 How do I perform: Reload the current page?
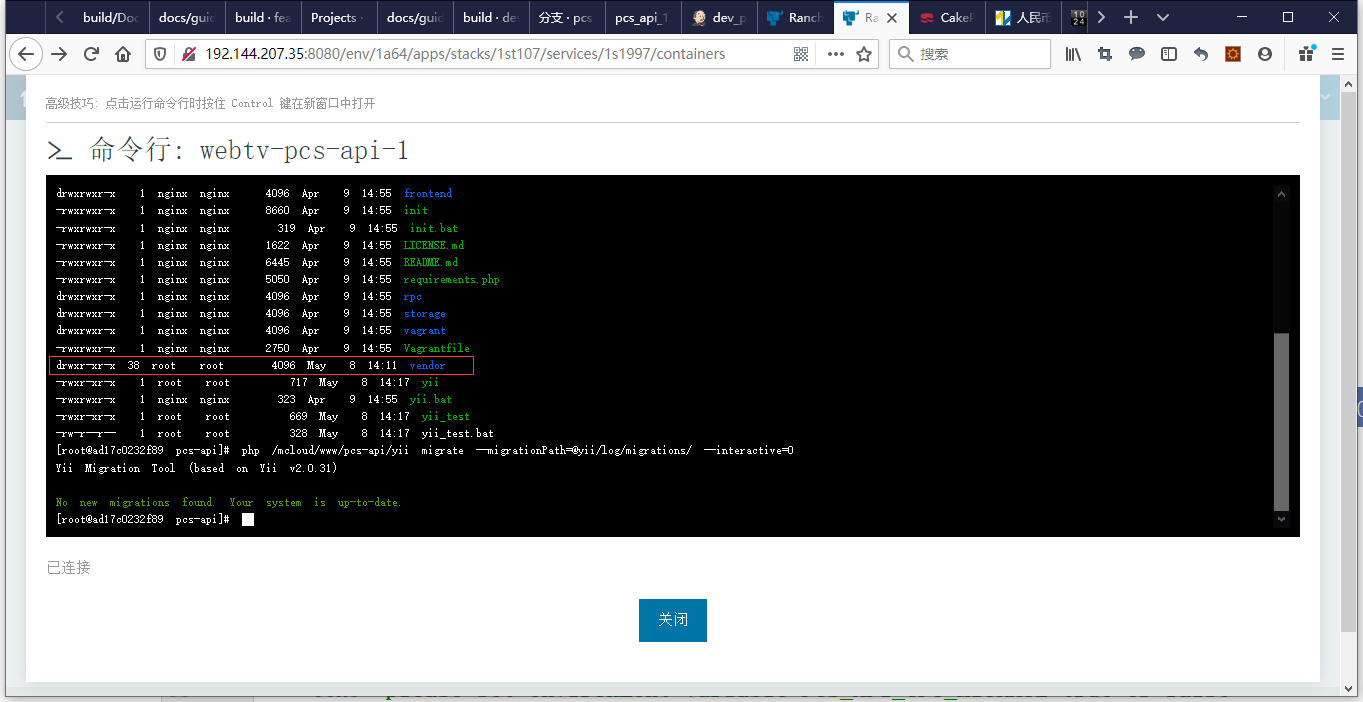91,54
